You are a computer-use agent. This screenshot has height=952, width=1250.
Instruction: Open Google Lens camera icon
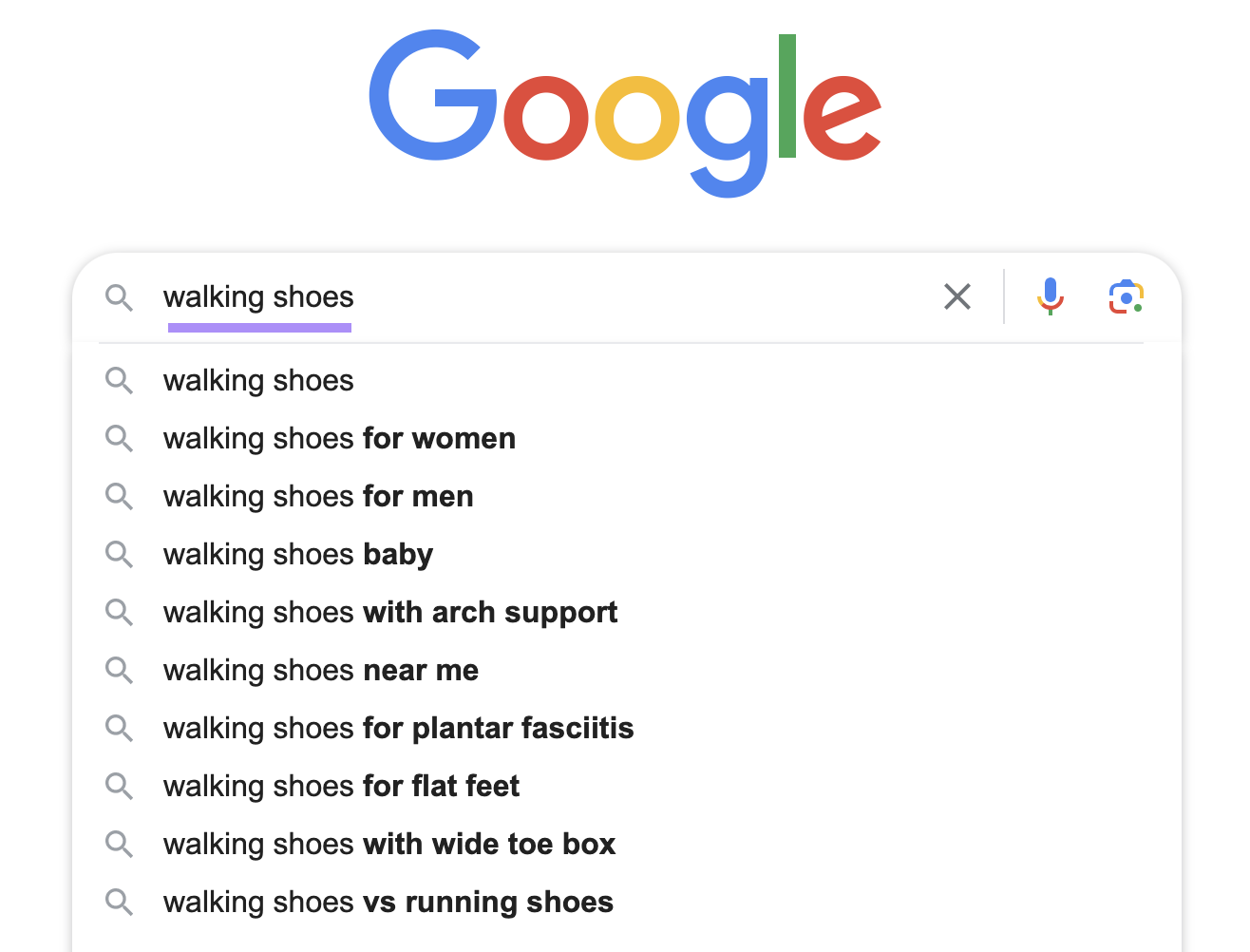click(x=1126, y=296)
